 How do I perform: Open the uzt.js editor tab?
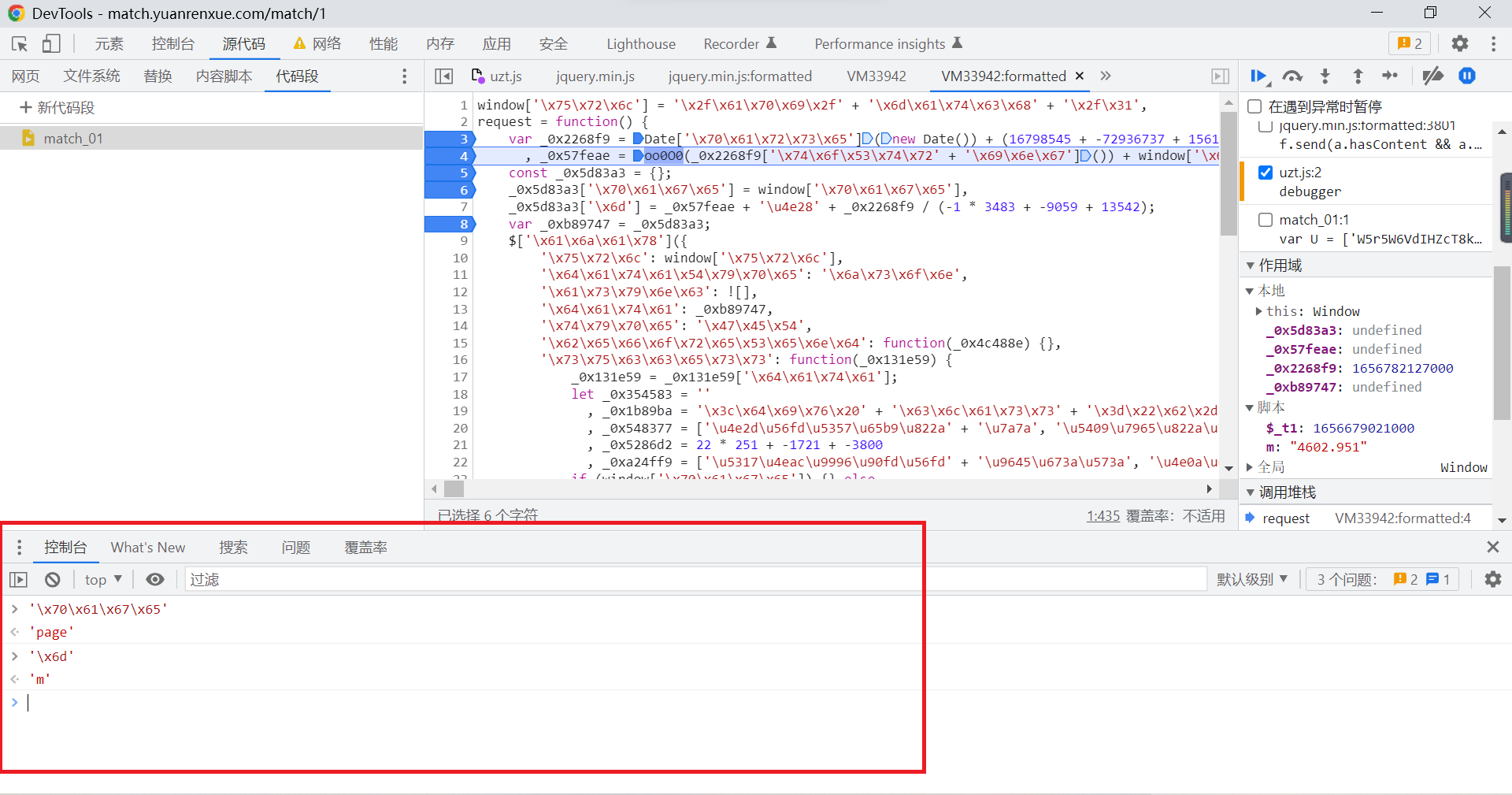[x=497, y=76]
